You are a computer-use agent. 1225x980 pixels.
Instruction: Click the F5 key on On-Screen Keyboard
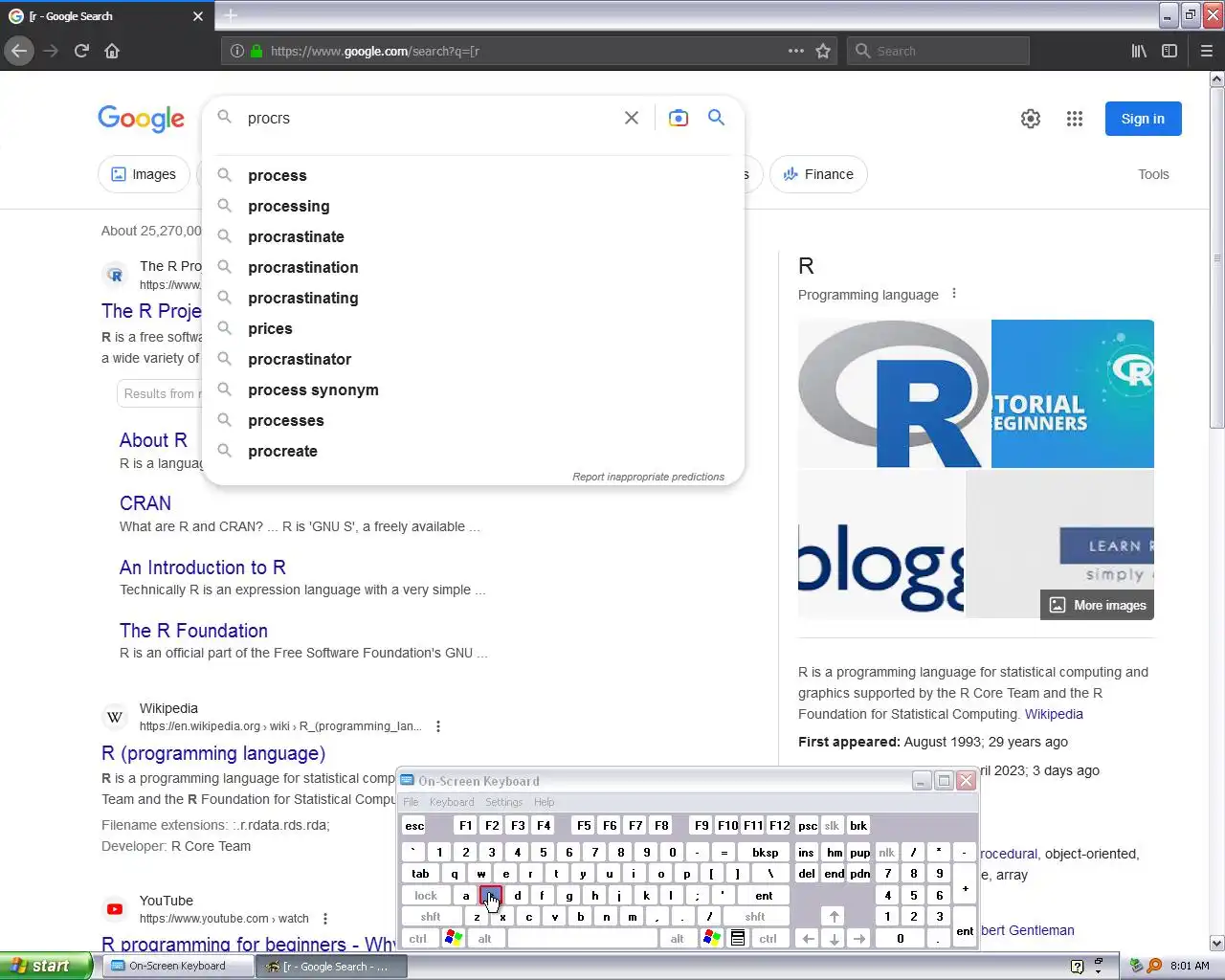coord(584,826)
